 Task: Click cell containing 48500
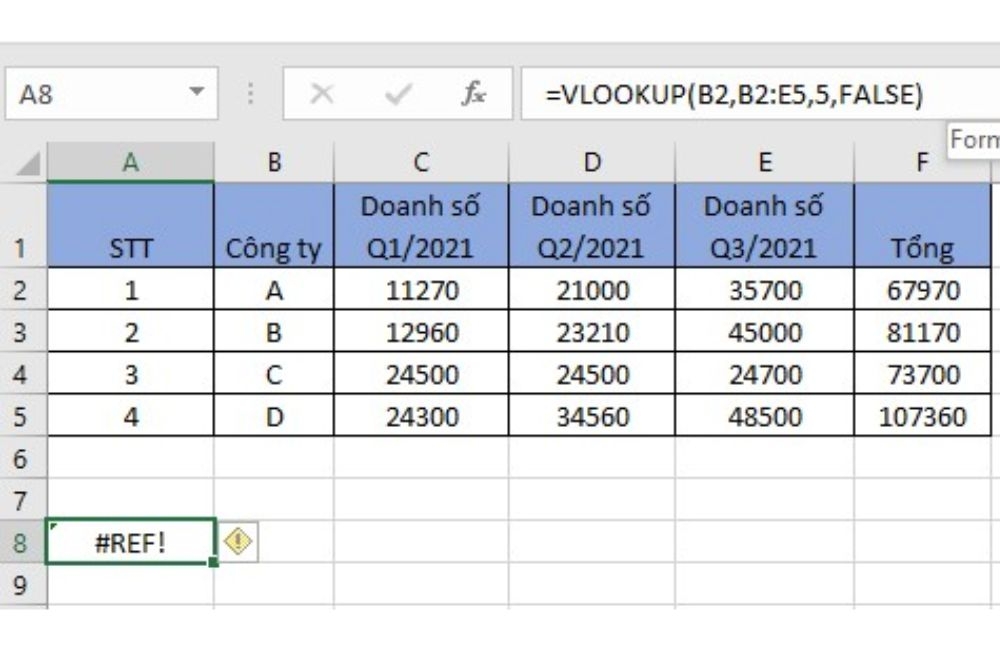[x=765, y=416]
